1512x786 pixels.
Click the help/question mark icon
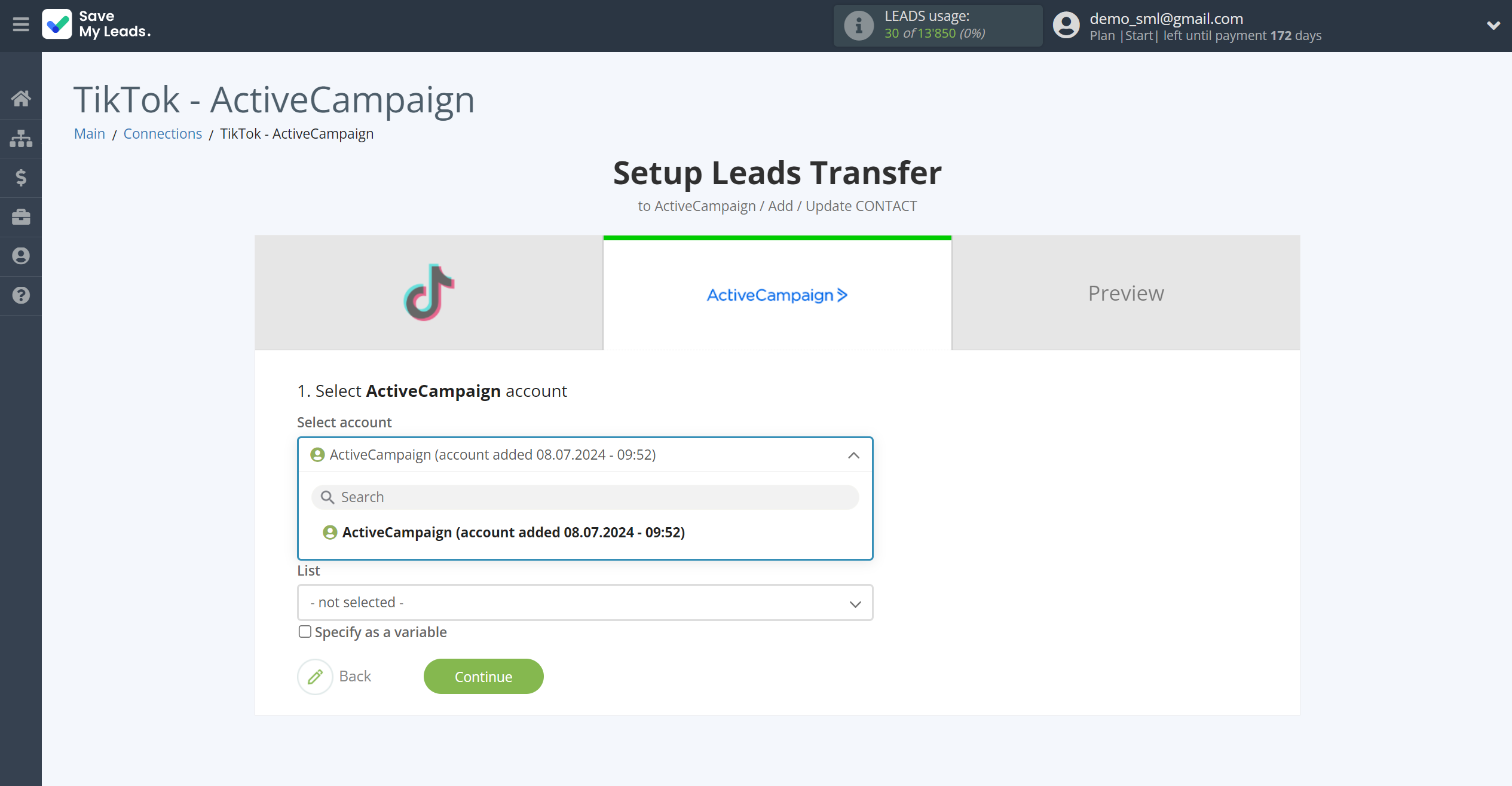point(21,296)
